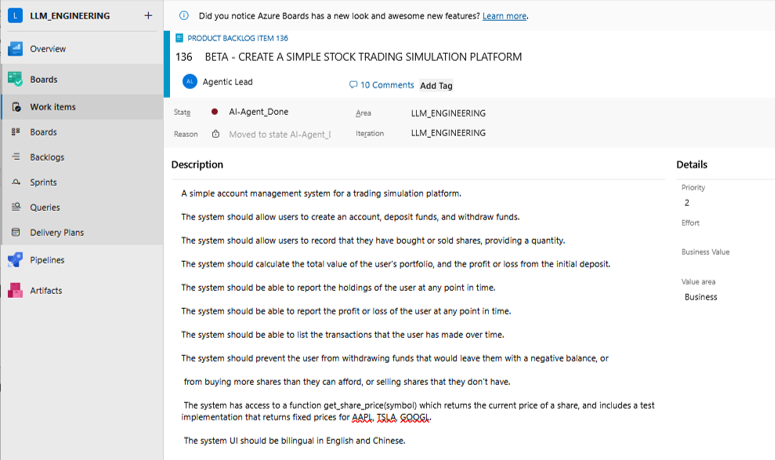Open the Iteration path field
Viewport: 775px width, 460px height.
[x=448, y=133]
